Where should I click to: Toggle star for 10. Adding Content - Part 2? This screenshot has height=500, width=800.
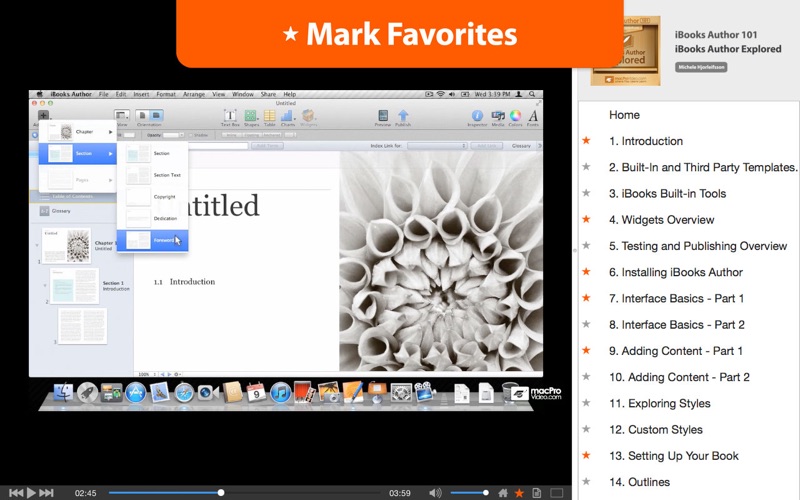point(587,377)
